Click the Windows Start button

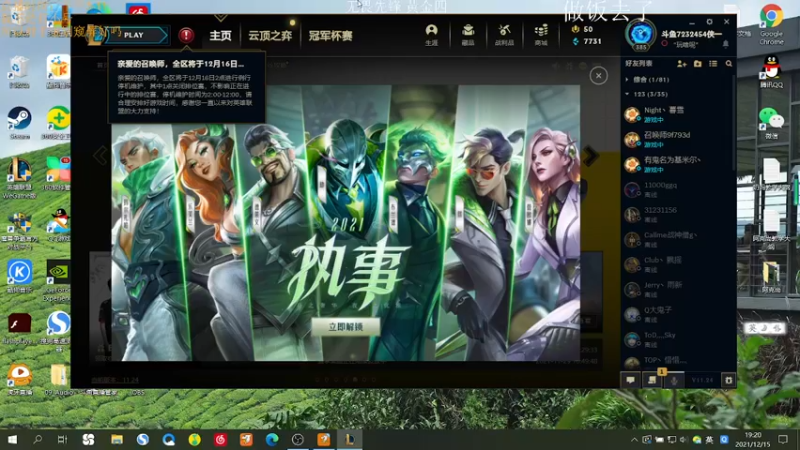(12, 439)
